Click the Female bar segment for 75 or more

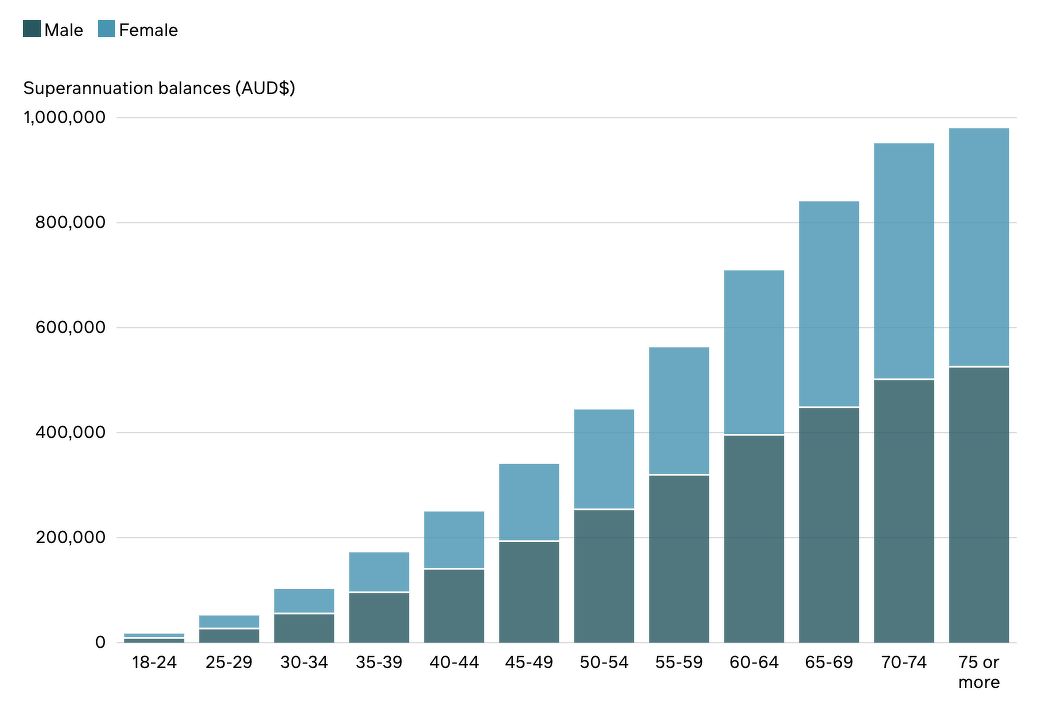coord(979,247)
